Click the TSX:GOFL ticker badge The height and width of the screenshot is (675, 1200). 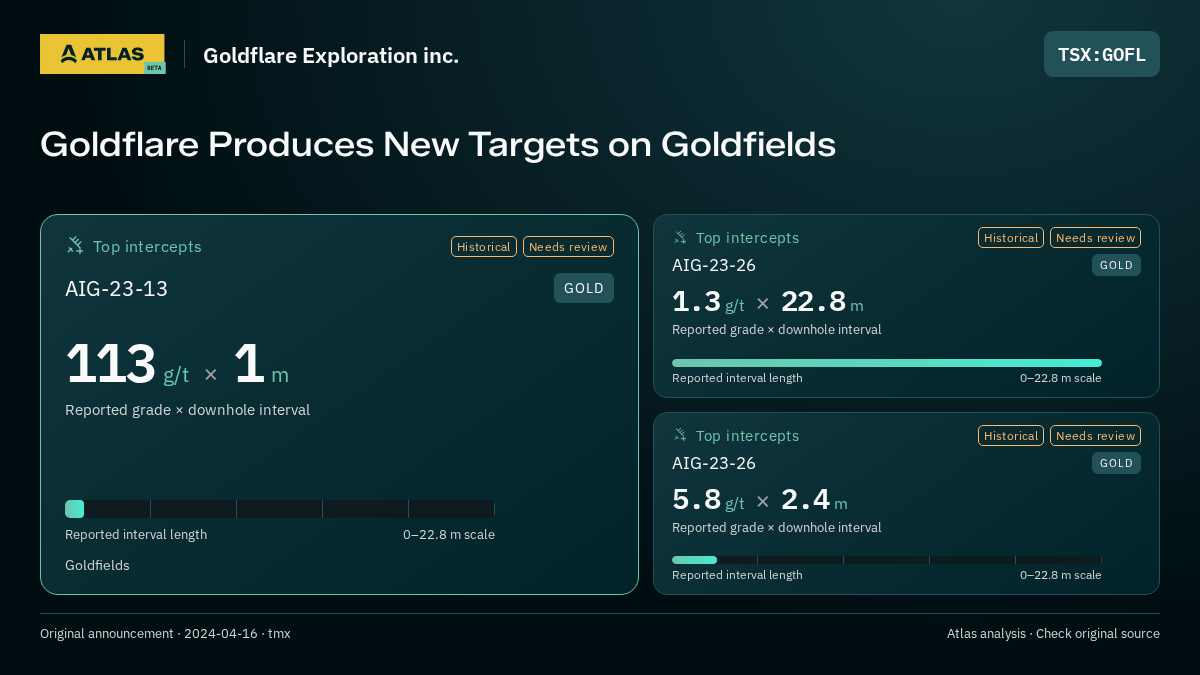pos(1102,54)
